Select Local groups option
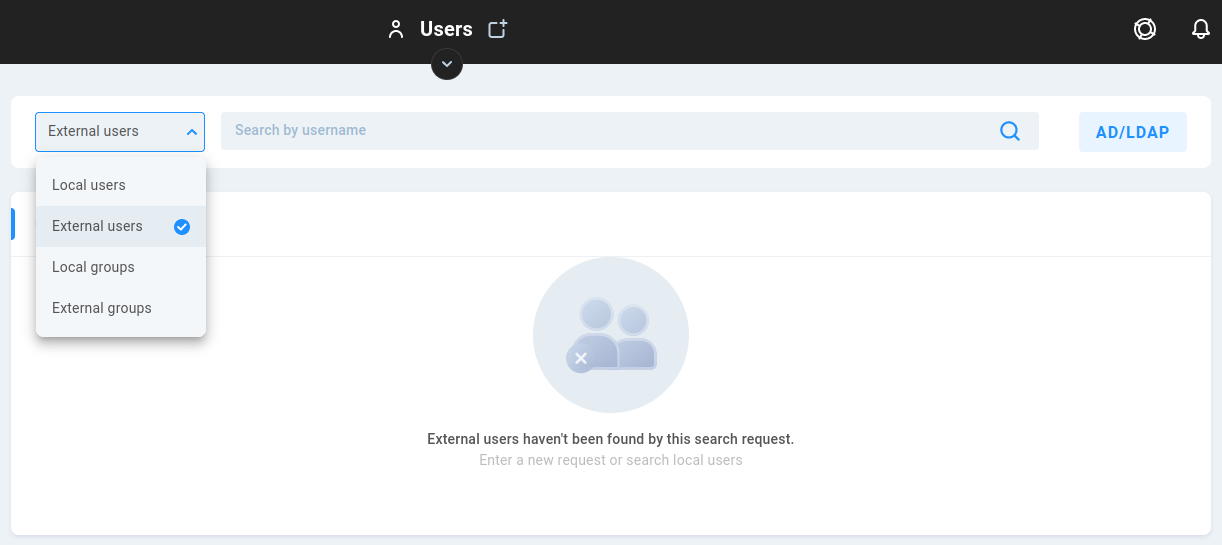1222x545 pixels. (121, 267)
